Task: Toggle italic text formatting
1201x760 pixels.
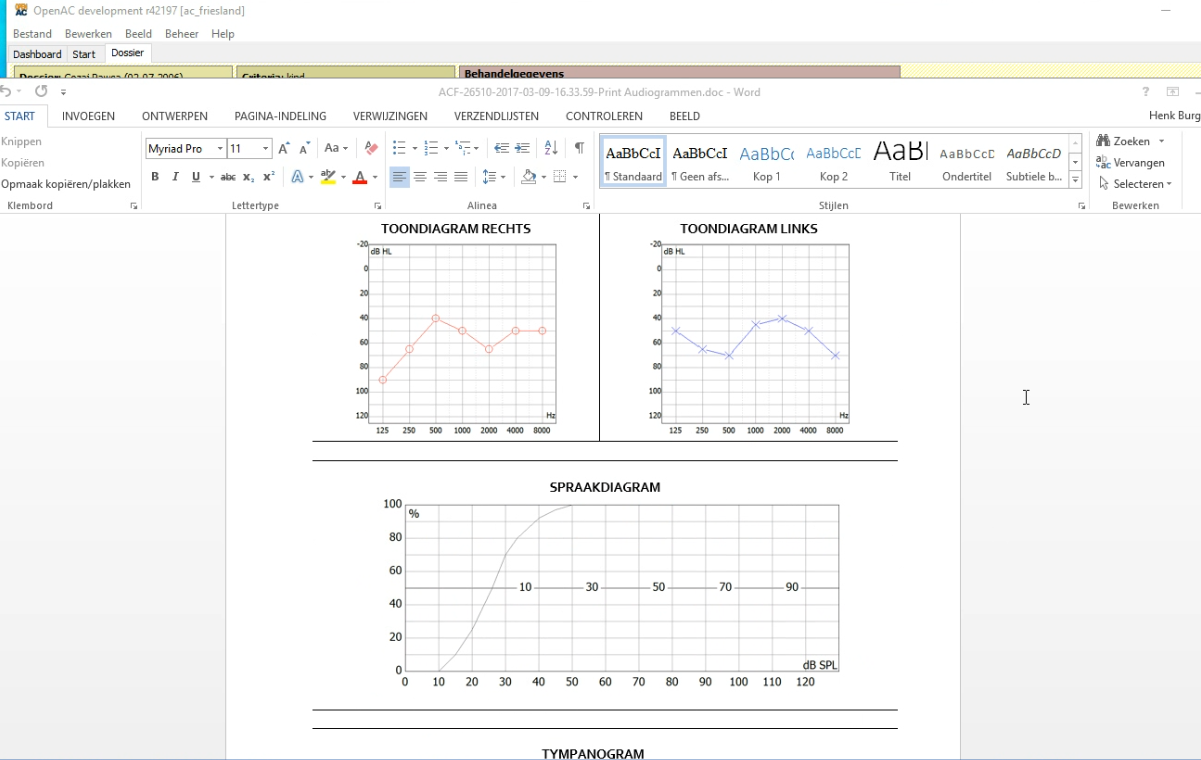Action: pyautogui.click(x=175, y=177)
